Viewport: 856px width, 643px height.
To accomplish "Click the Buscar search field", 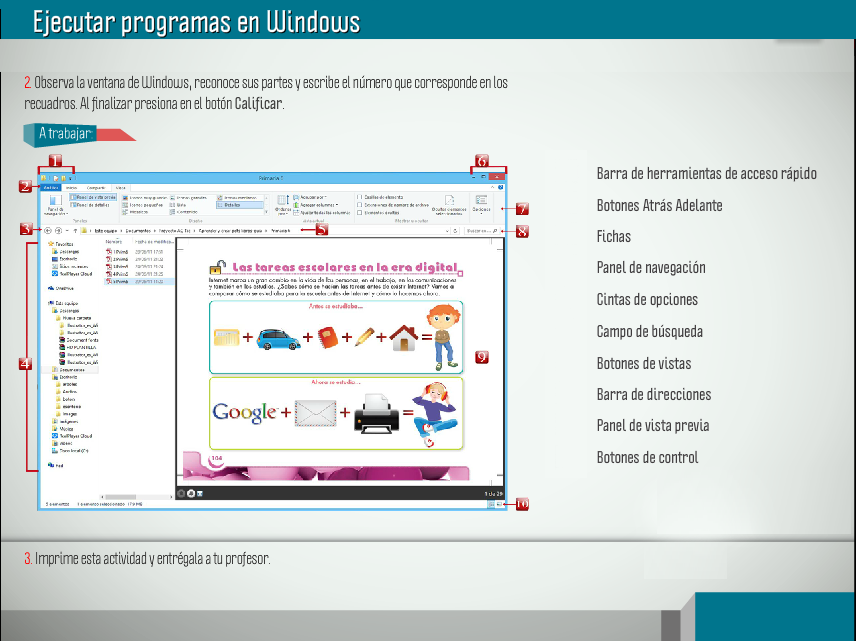I will (x=476, y=230).
